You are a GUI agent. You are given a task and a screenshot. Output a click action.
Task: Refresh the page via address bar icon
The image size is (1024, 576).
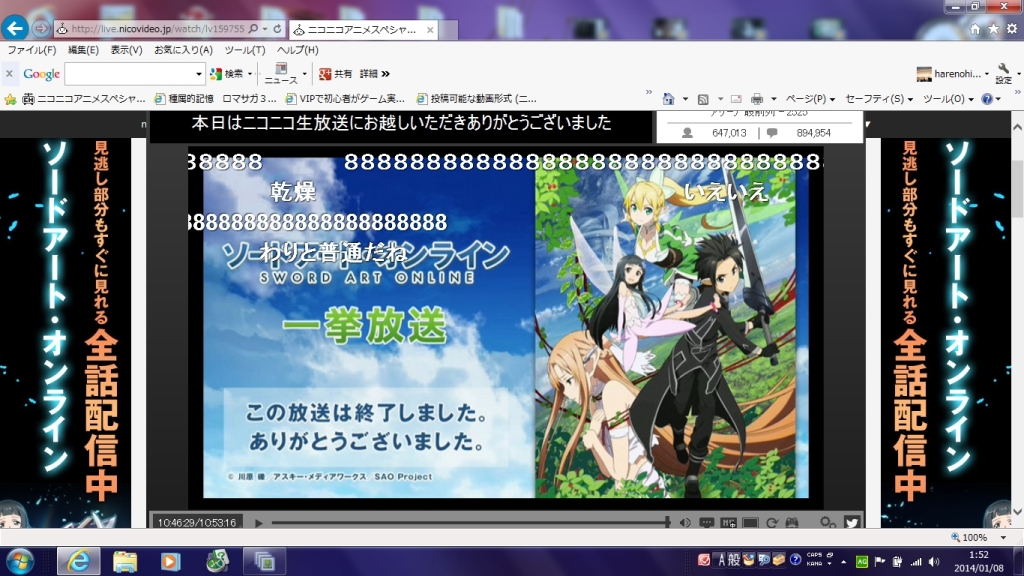(x=278, y=29)
